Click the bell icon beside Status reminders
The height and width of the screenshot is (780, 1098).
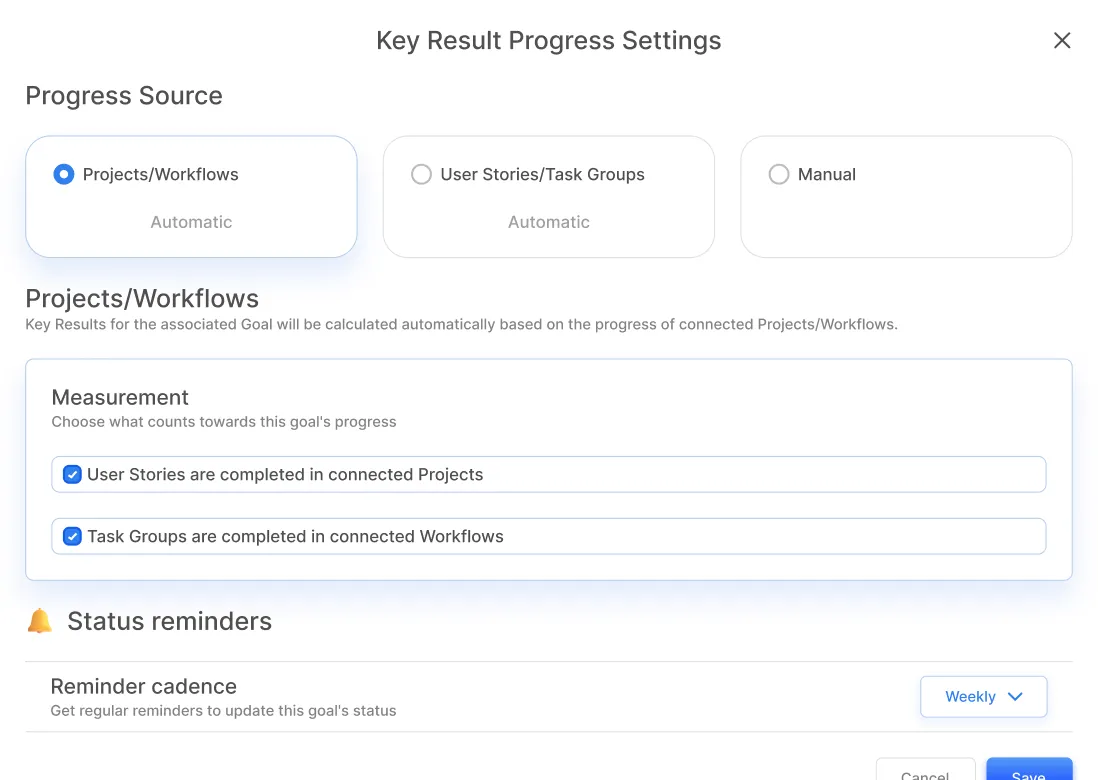tap(40, 621)
